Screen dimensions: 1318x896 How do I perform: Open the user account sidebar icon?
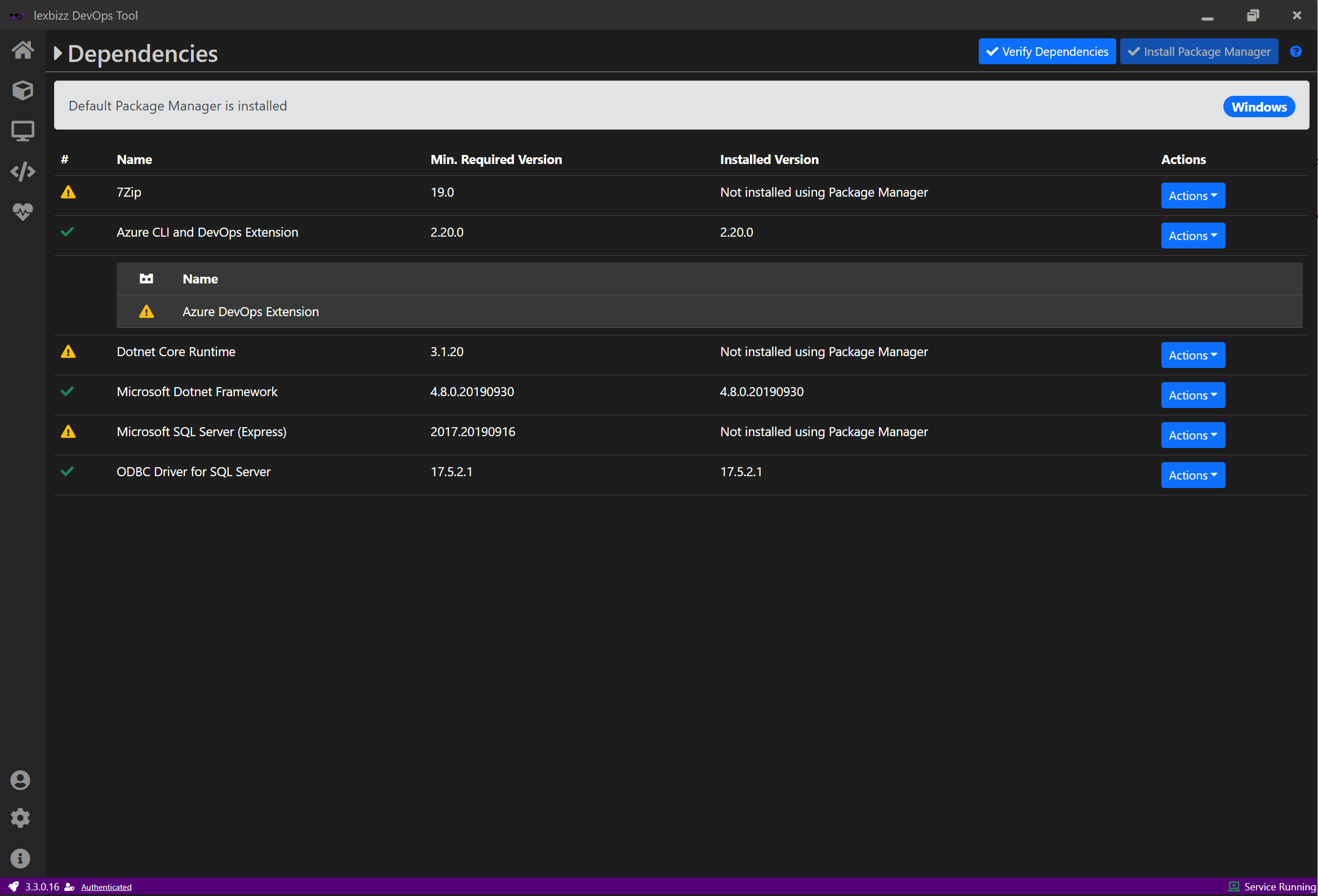point(20,780)
